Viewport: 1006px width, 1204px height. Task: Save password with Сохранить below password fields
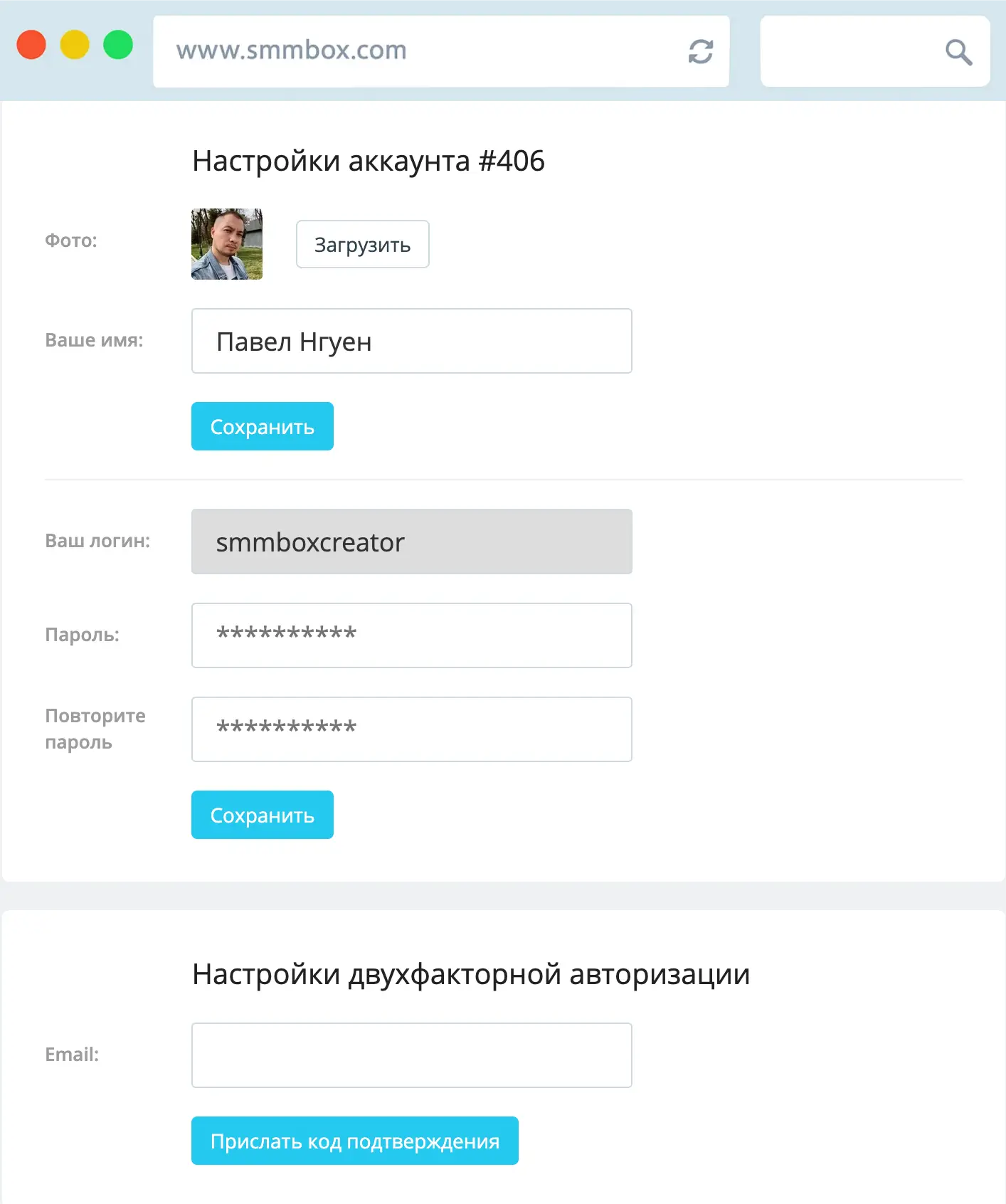click(263, 815)
